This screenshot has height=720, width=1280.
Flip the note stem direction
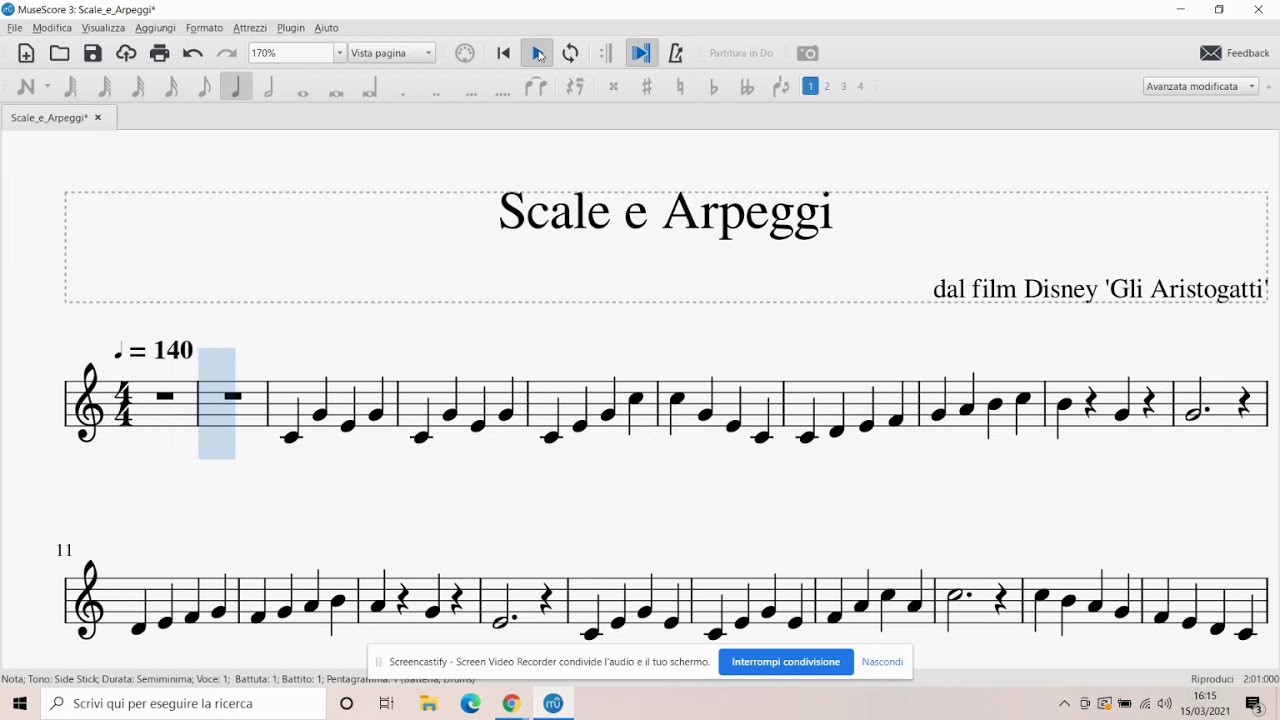[x=781, y=87]
